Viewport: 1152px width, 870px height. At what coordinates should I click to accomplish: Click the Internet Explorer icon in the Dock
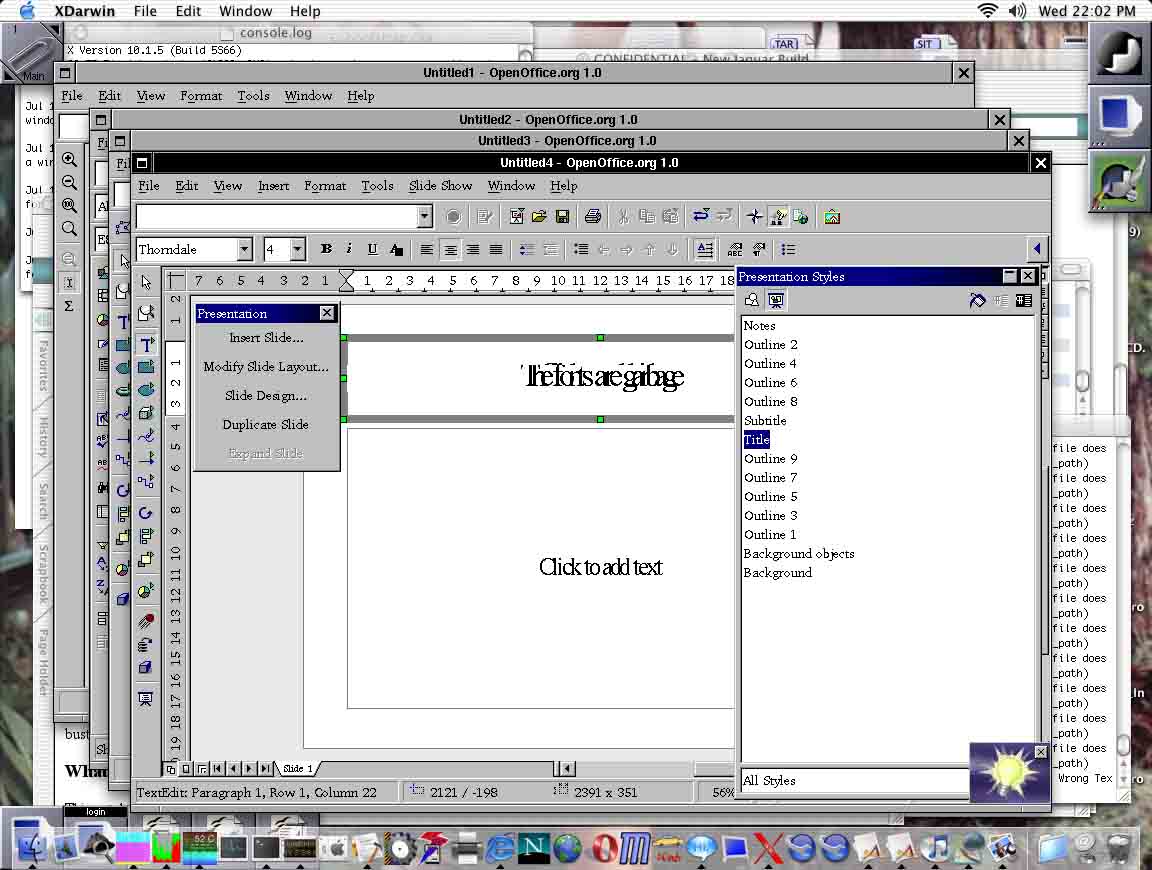tap(500, 848)
